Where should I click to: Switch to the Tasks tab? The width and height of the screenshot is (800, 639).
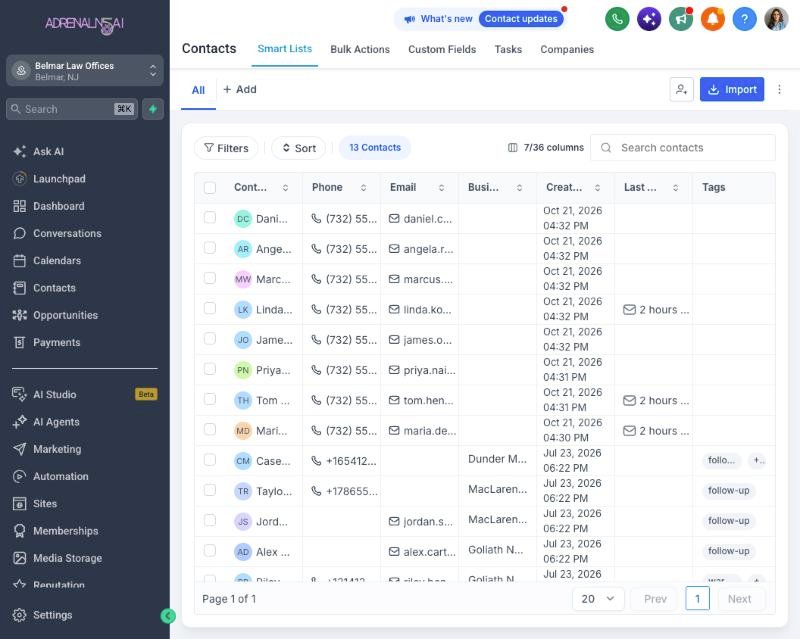pyautogui.click(x=508, y=50)
